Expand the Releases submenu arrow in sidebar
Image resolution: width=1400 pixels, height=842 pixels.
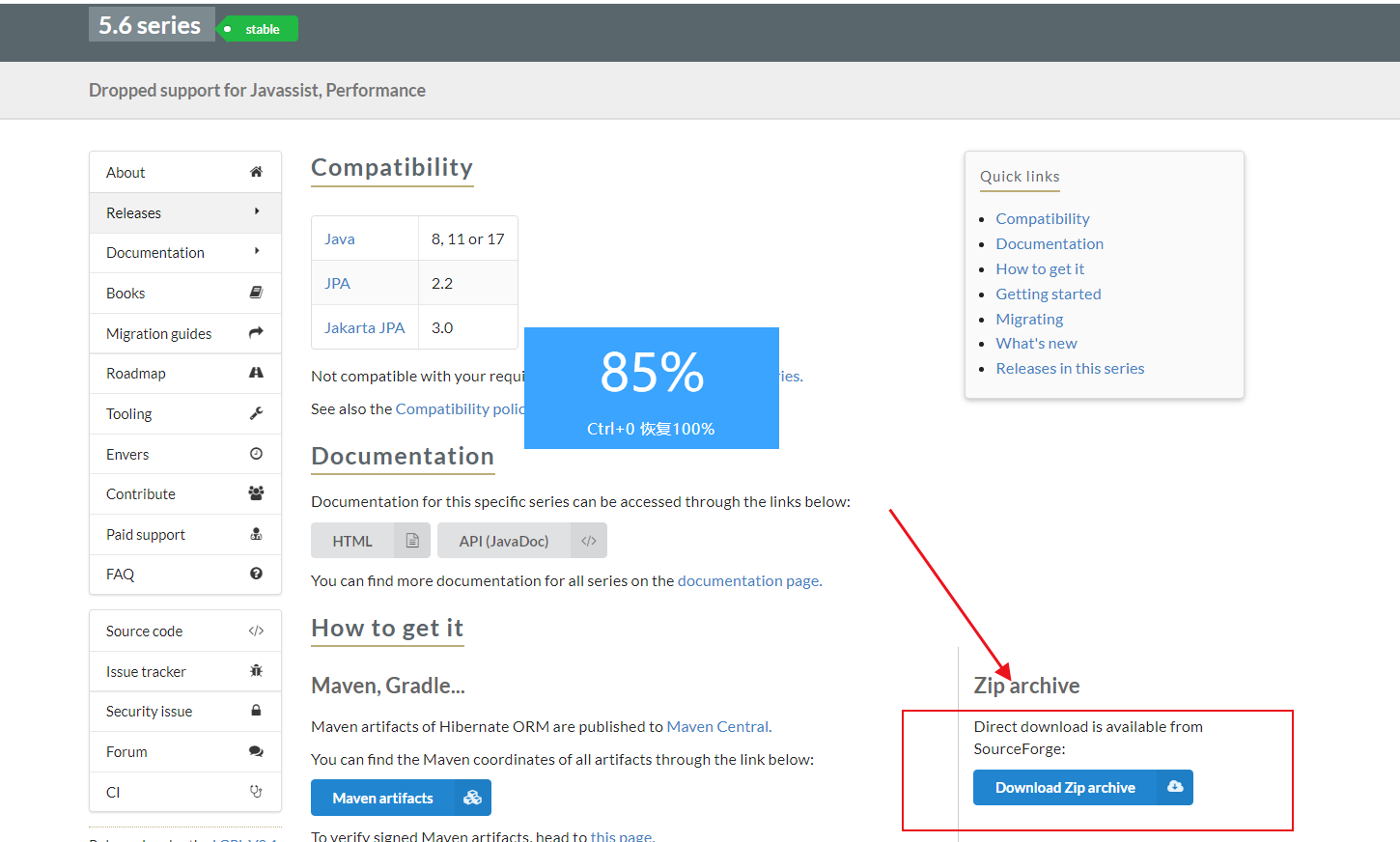[x=257, y=211]
